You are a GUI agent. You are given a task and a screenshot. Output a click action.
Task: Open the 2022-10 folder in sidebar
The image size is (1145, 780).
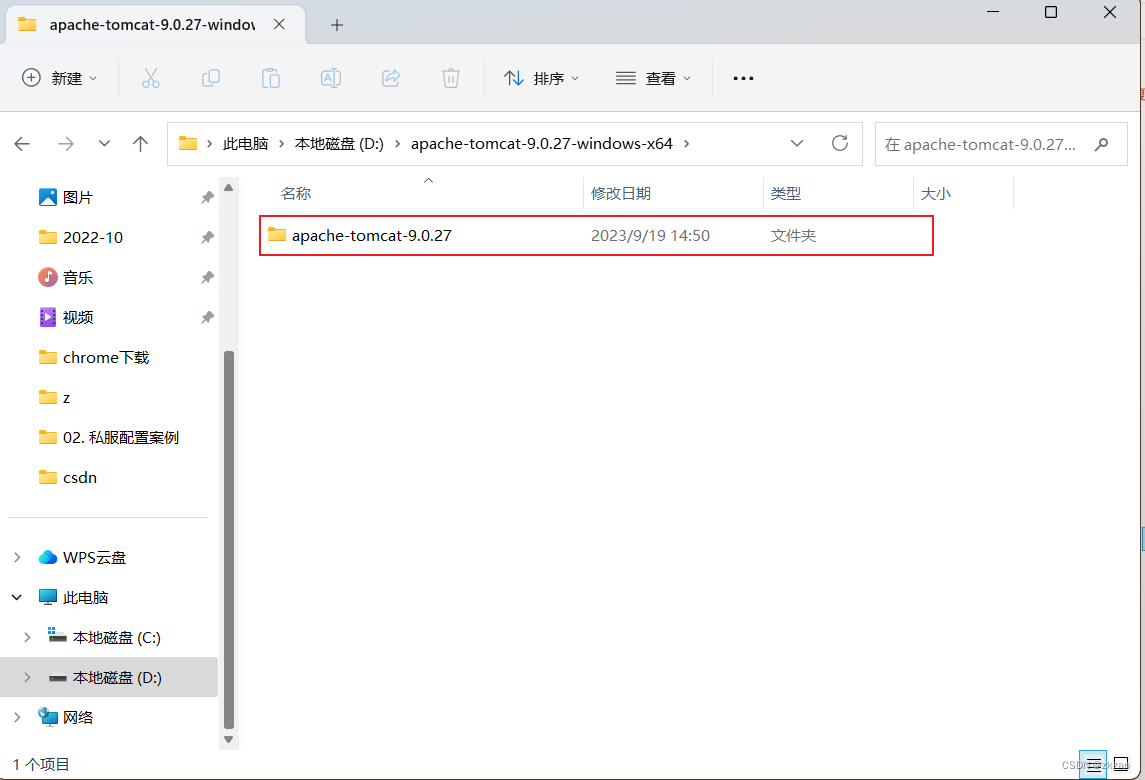click(93, 237)
